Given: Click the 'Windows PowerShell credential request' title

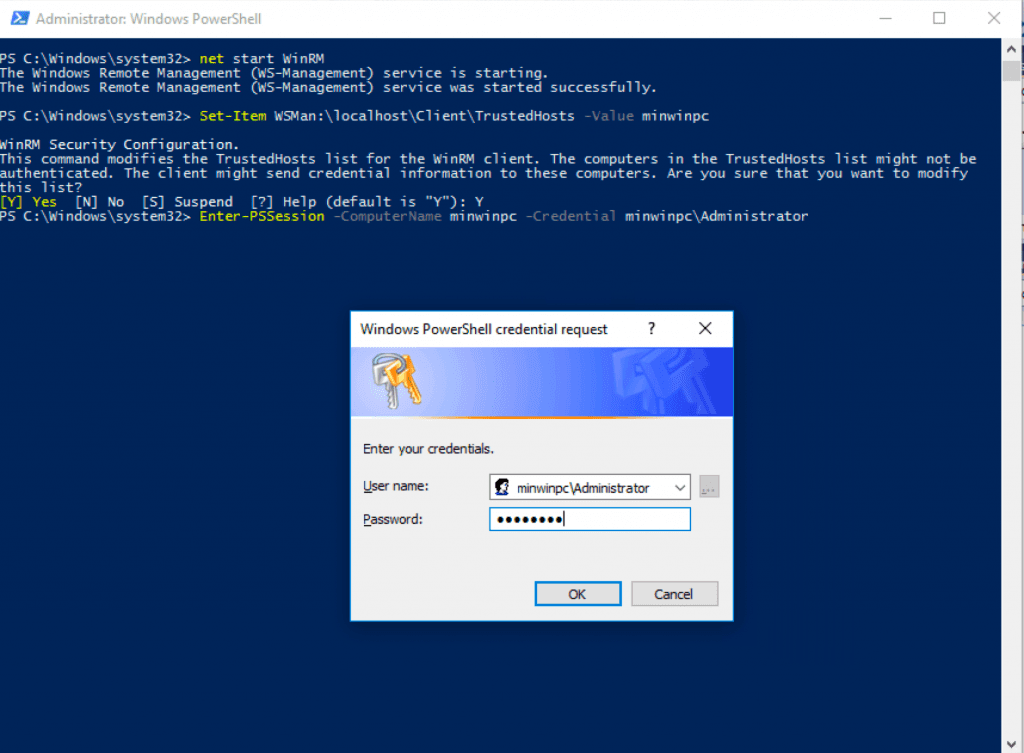Looking at the screenshot, I should pyautogui.click(x=484, y=328).
